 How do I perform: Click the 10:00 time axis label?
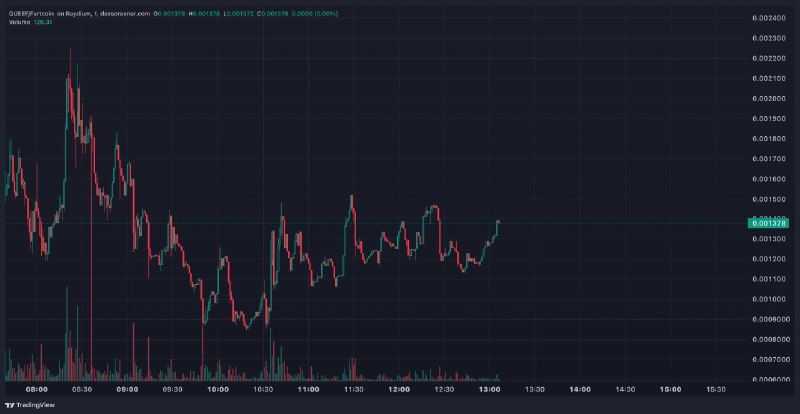pyautogui.click(x=218, y=389)
